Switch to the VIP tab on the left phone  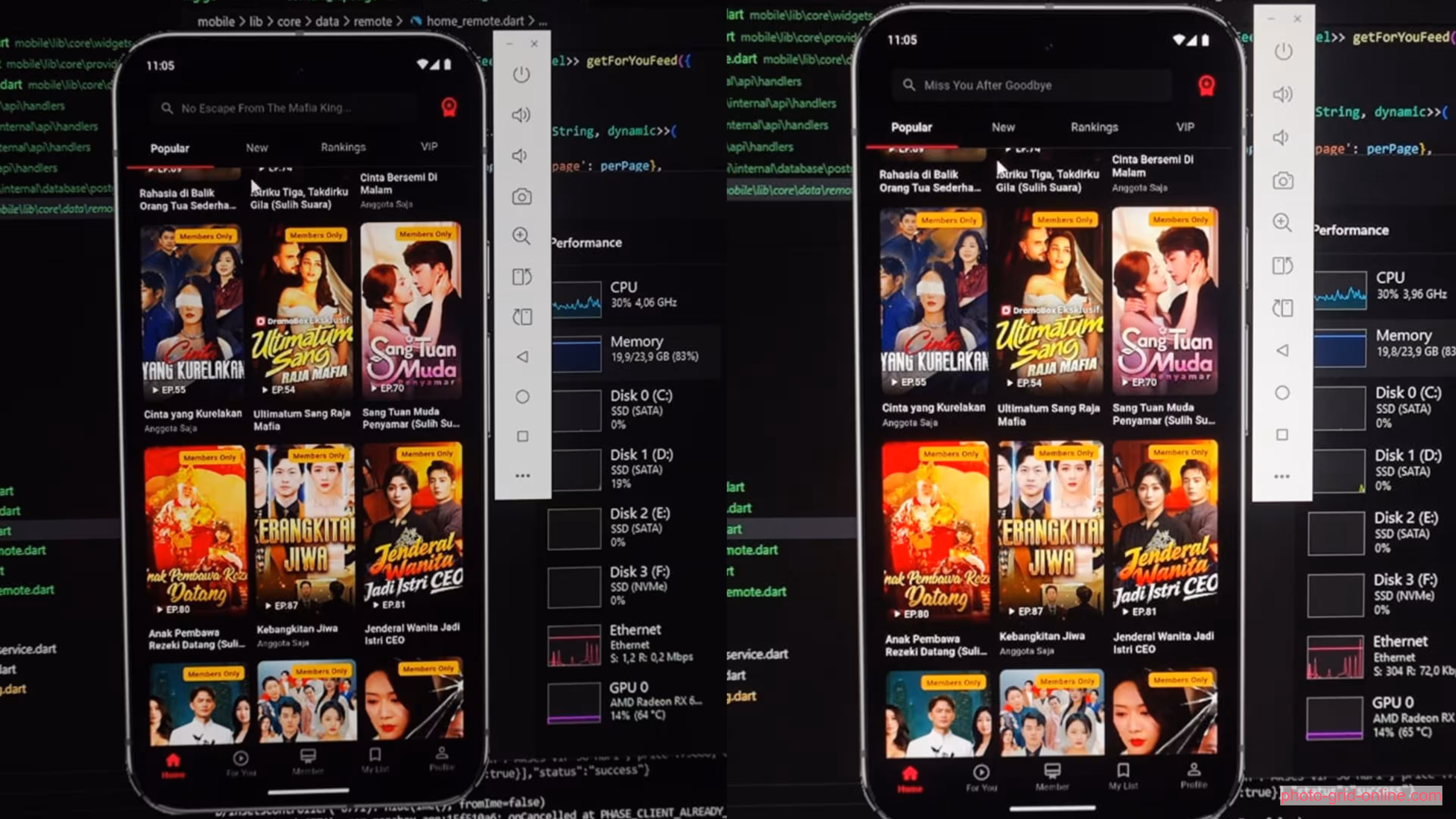(429, 147)
